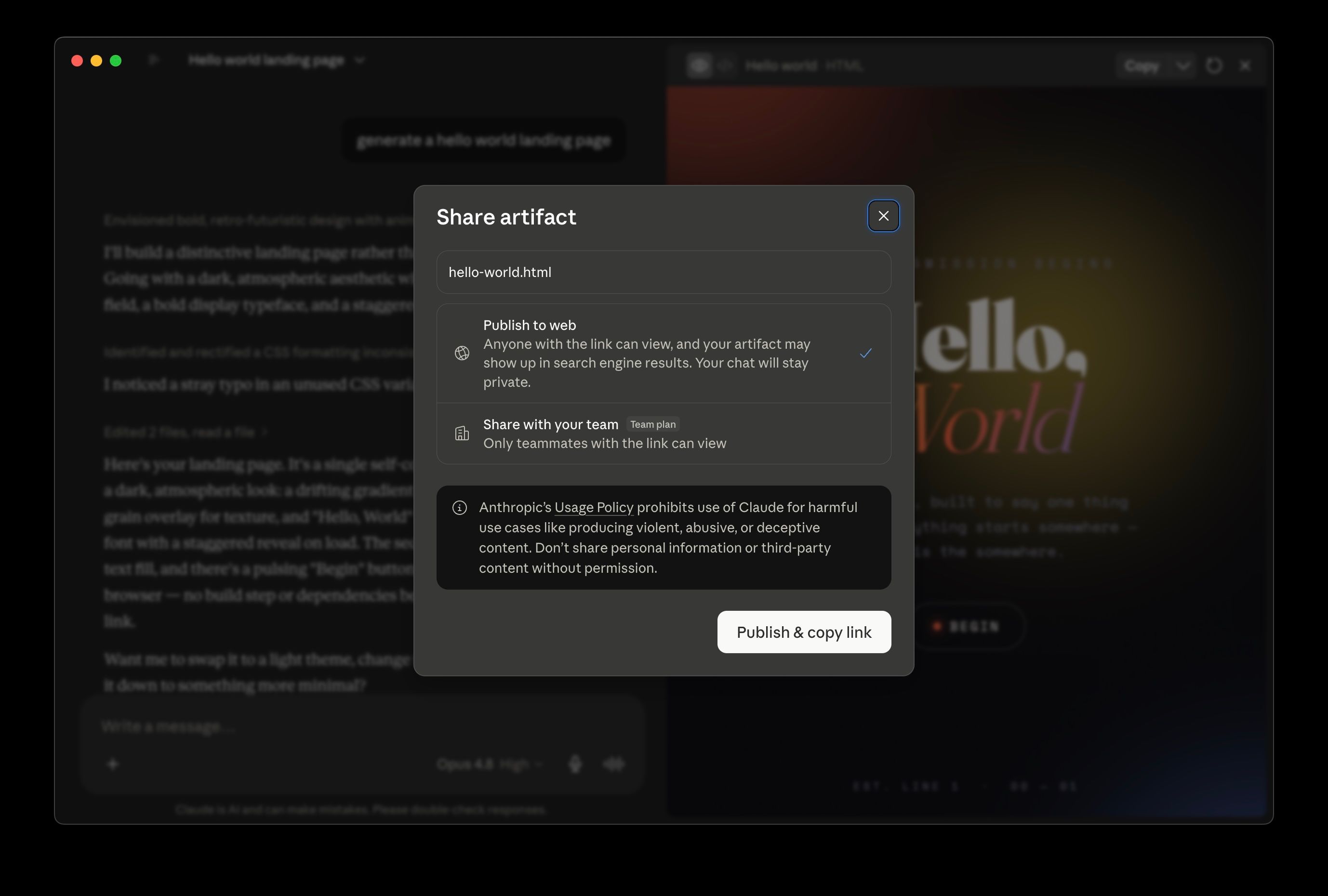Viewport: 1328px width, 896px height.
Task: Click the voice waveform icon in the composer
Action: point(614,764)
